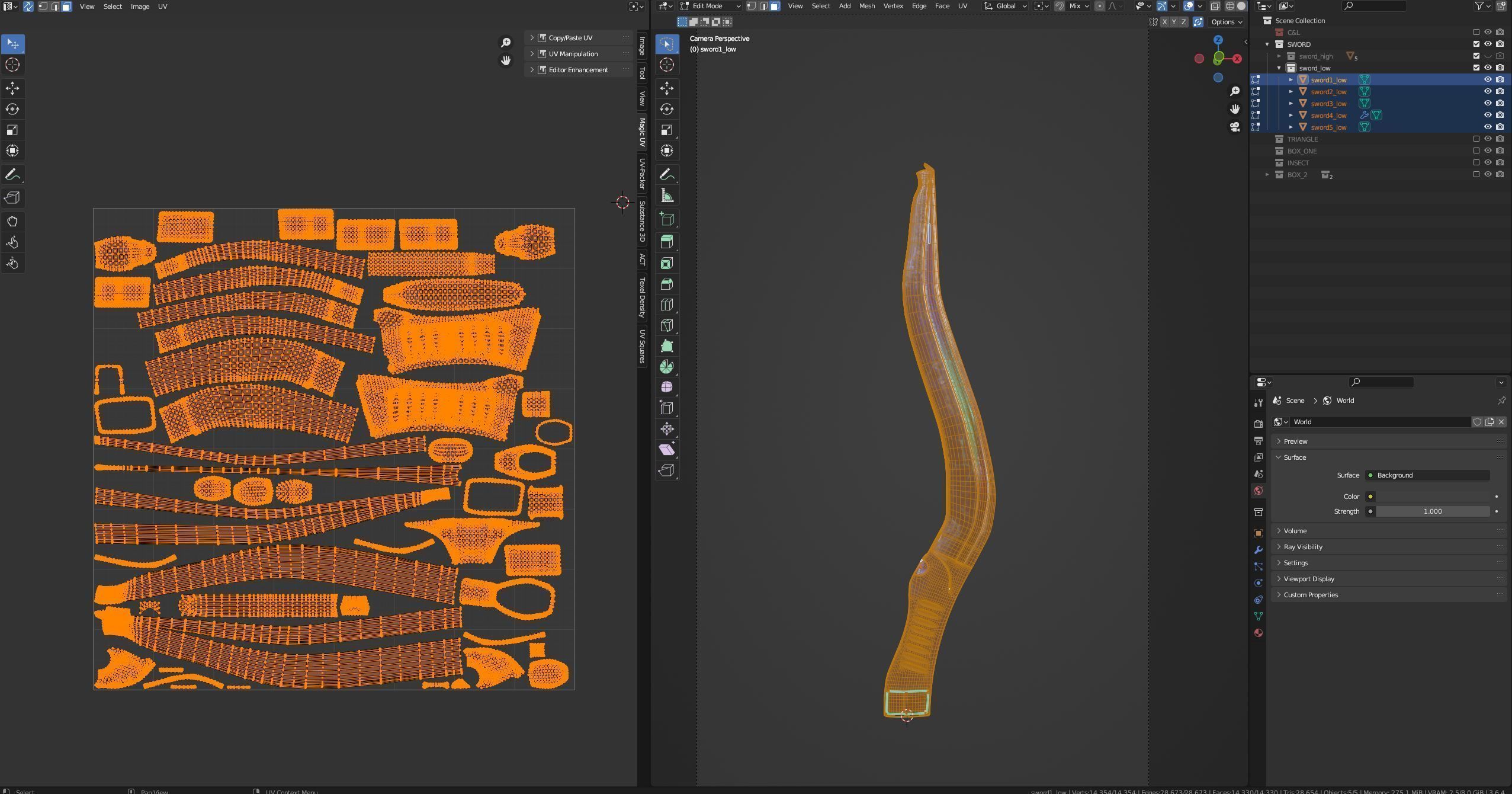Hide sword3_low in viewport
The image size is (1512, 794).
[x=1488, y=103]
